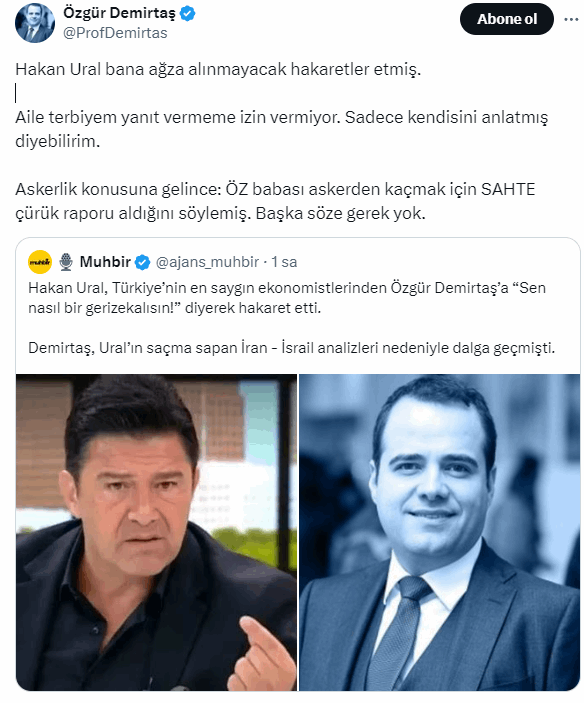Click the 1 sa timestamp
The height and width of the screenshot is (703, 584).
[x=284, y=262]
